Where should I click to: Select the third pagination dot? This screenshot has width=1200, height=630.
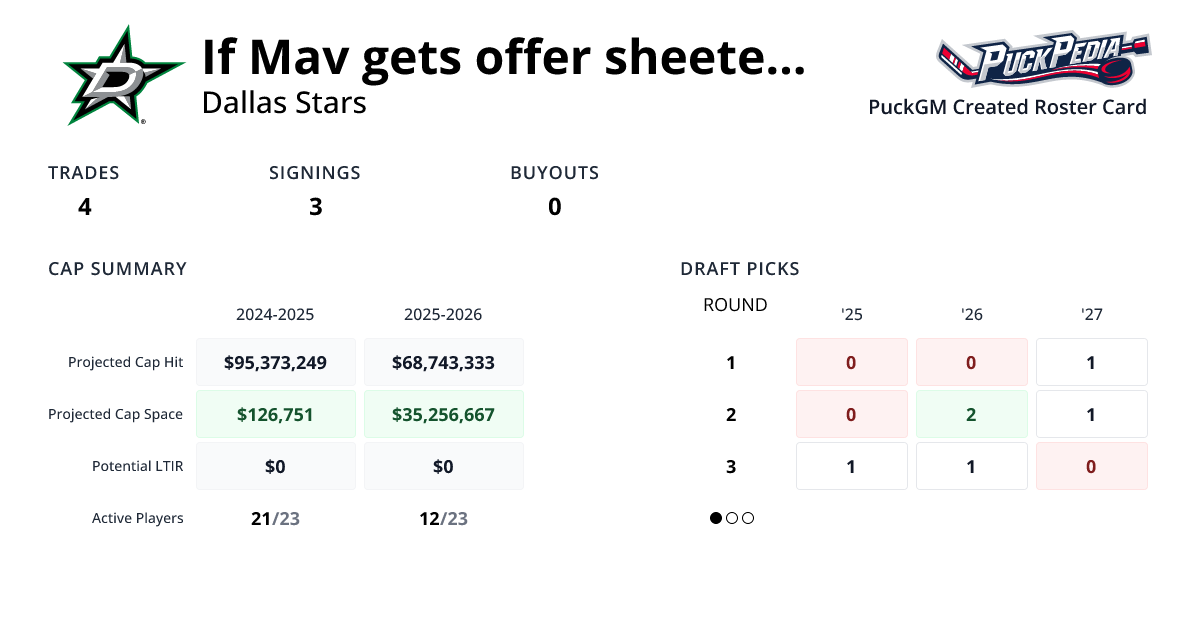(x=748, y=518)
